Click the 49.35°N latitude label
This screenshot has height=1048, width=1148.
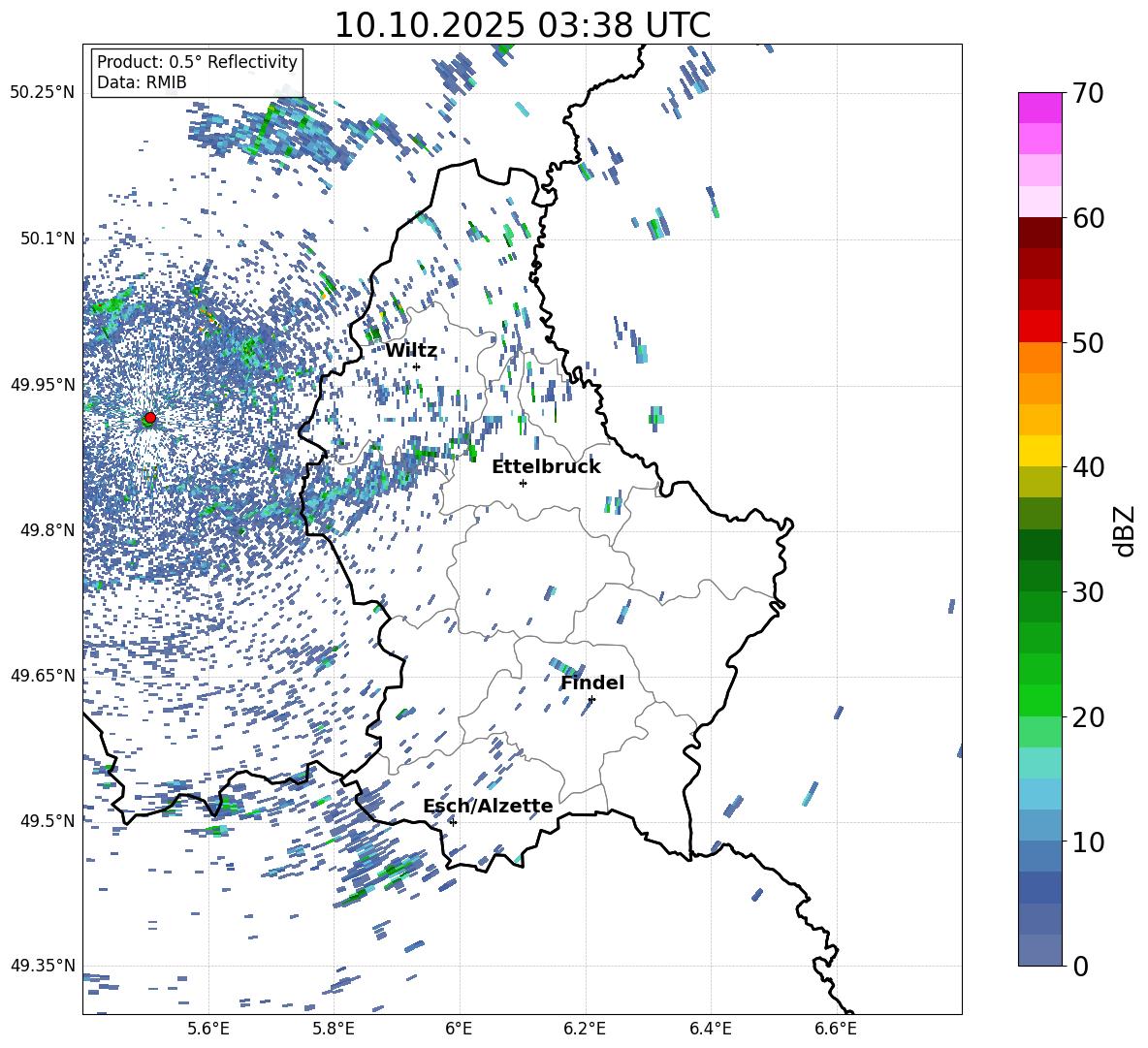[x=43, y=966]
